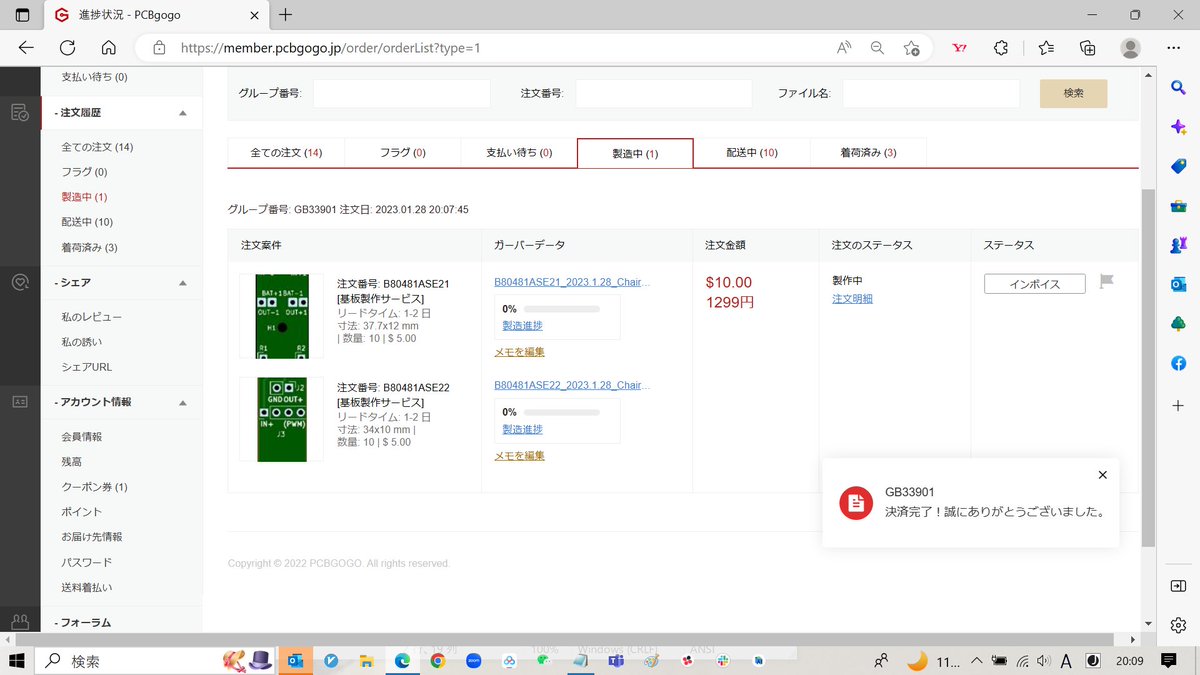
Task: Click the red document icon in the notification
Action: click(x=855, y=503)
